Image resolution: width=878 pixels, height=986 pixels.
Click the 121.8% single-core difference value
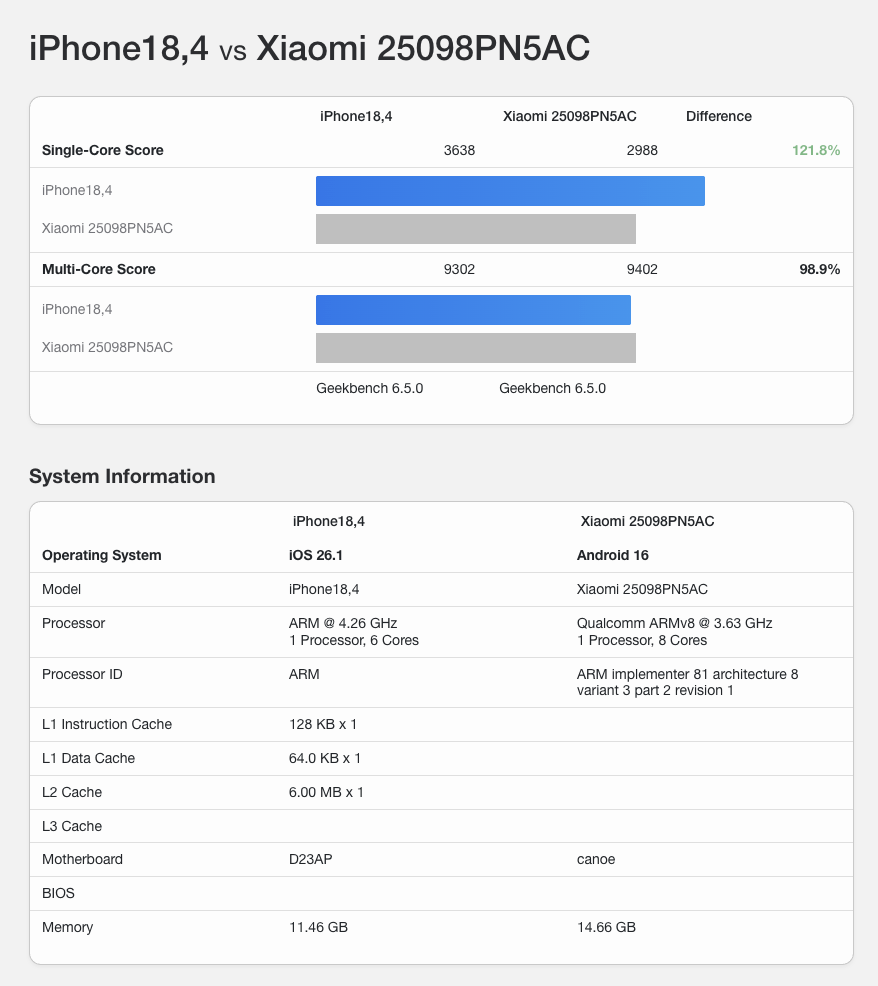coord(815,150)
